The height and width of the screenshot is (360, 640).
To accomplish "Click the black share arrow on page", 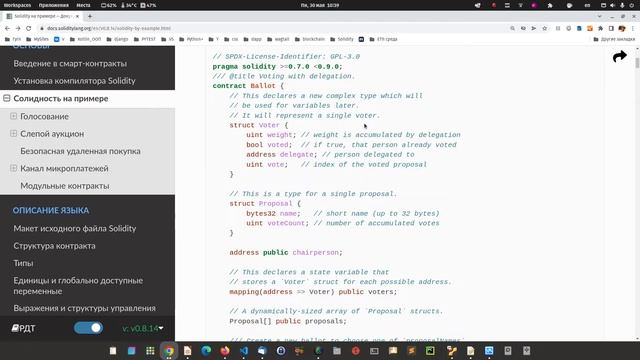I will 620,56.
